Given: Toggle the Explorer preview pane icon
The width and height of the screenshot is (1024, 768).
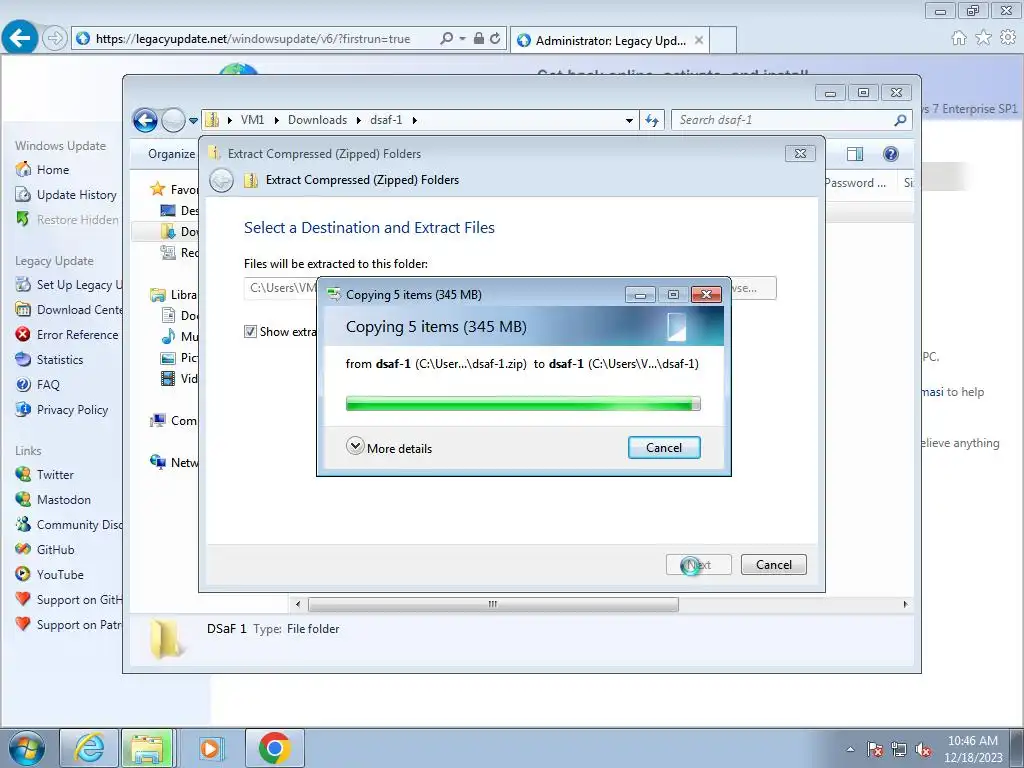Looking at the screenshot, I should tap(854, 154).
